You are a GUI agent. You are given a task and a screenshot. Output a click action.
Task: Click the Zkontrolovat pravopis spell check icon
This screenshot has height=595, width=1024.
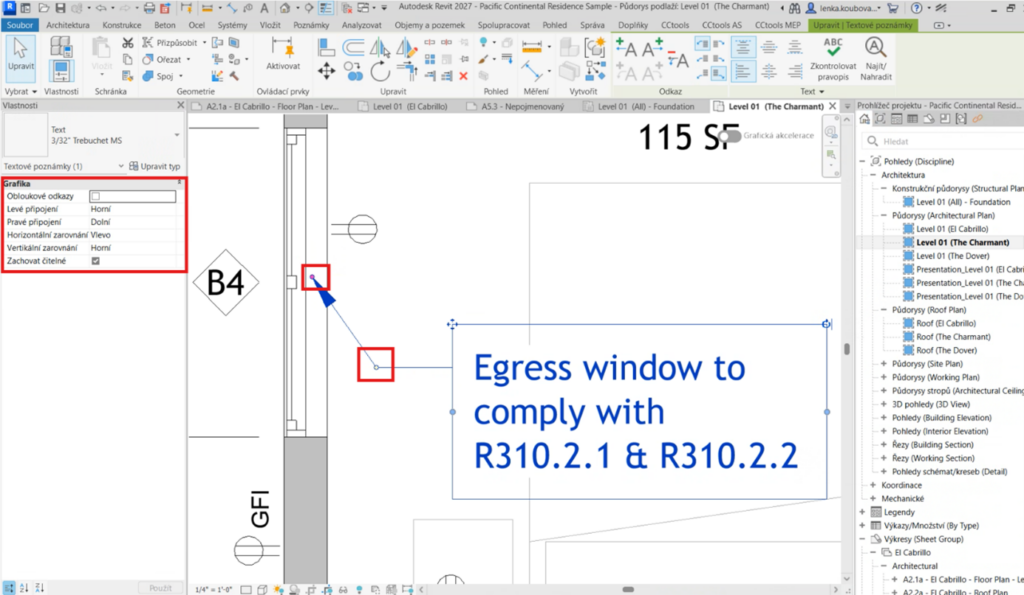point(833,56)
